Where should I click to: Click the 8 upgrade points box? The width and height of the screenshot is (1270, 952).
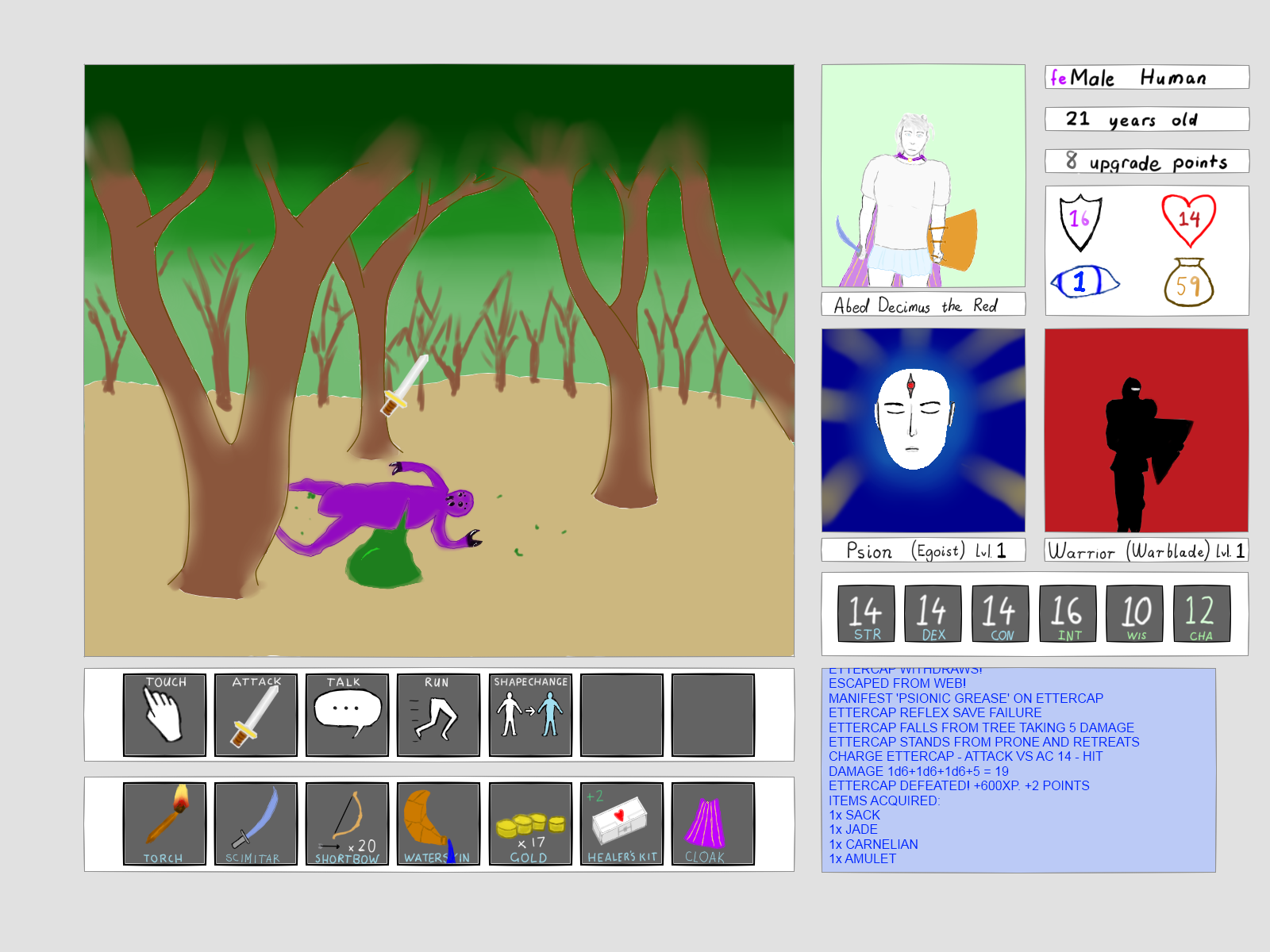[1146, 161]
